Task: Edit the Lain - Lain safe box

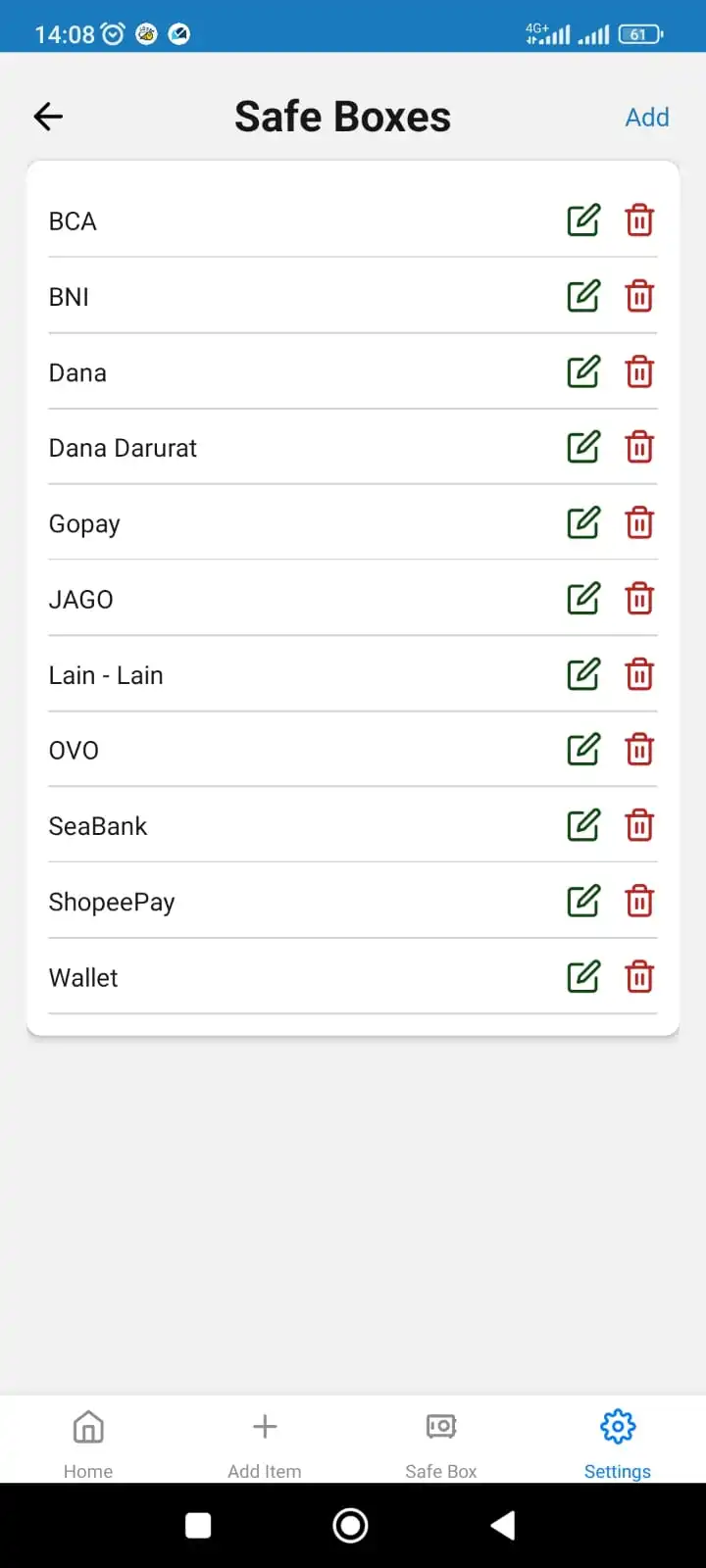Action: [583, 674]
